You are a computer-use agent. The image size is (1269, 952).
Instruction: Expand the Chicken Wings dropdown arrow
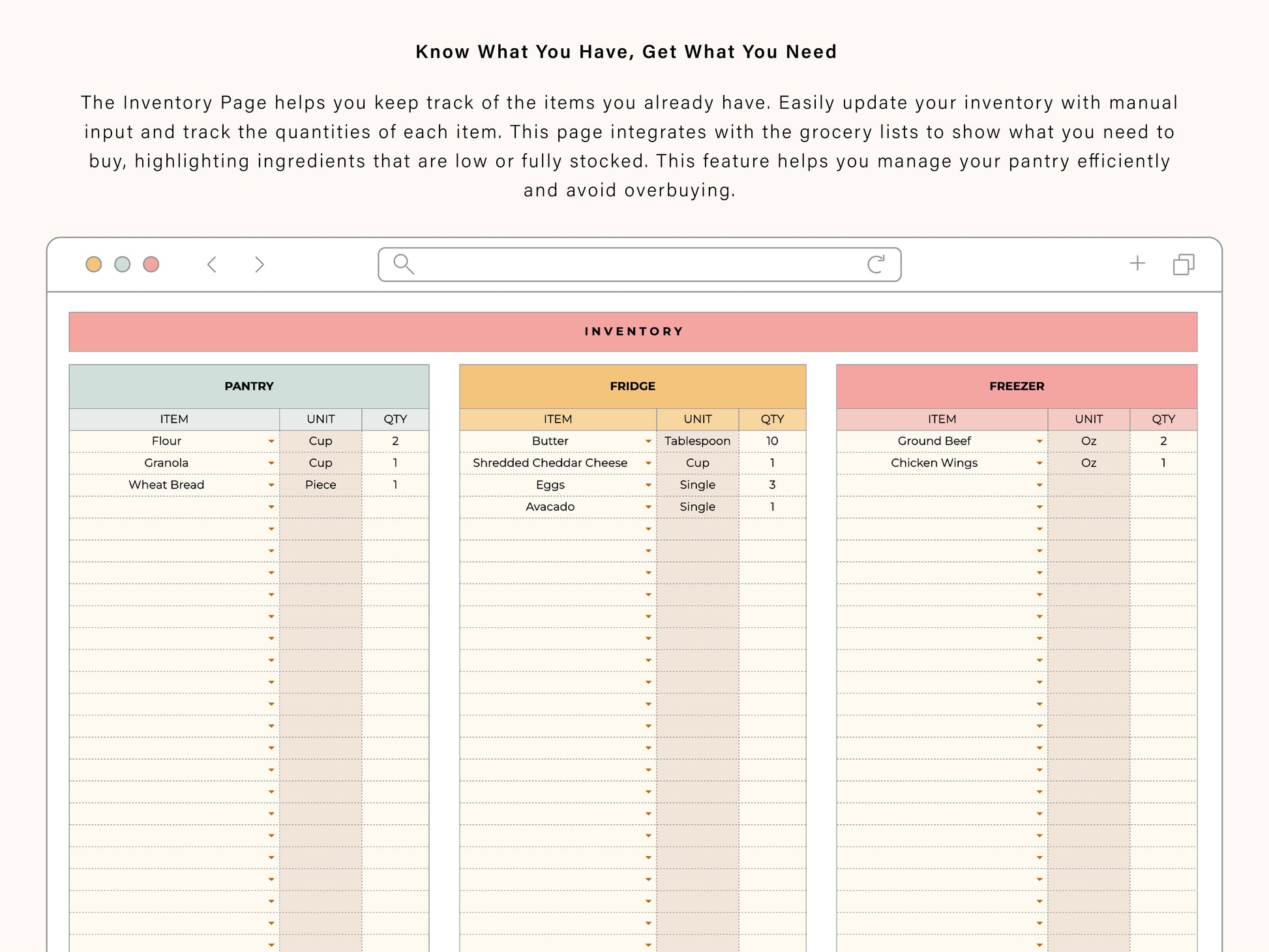click(x=1039, y=464)
